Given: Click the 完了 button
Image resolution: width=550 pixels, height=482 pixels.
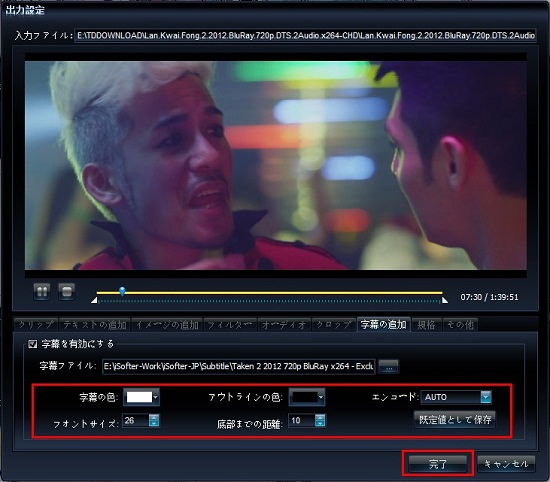Looking at the screenshot, I should pos(438,464).
